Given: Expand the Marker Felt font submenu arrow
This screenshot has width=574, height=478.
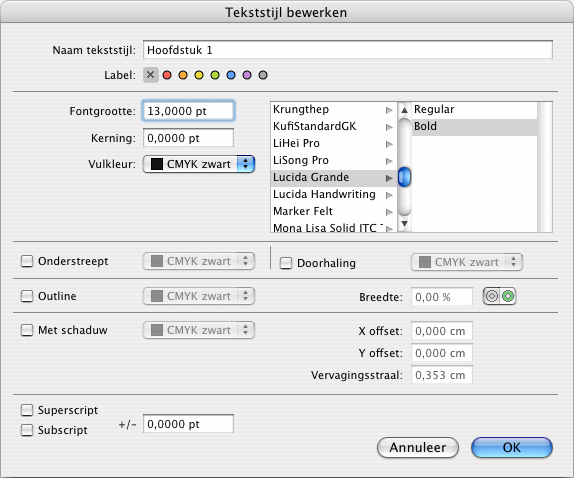Looking at the screenshot, I should coord(389,212).
